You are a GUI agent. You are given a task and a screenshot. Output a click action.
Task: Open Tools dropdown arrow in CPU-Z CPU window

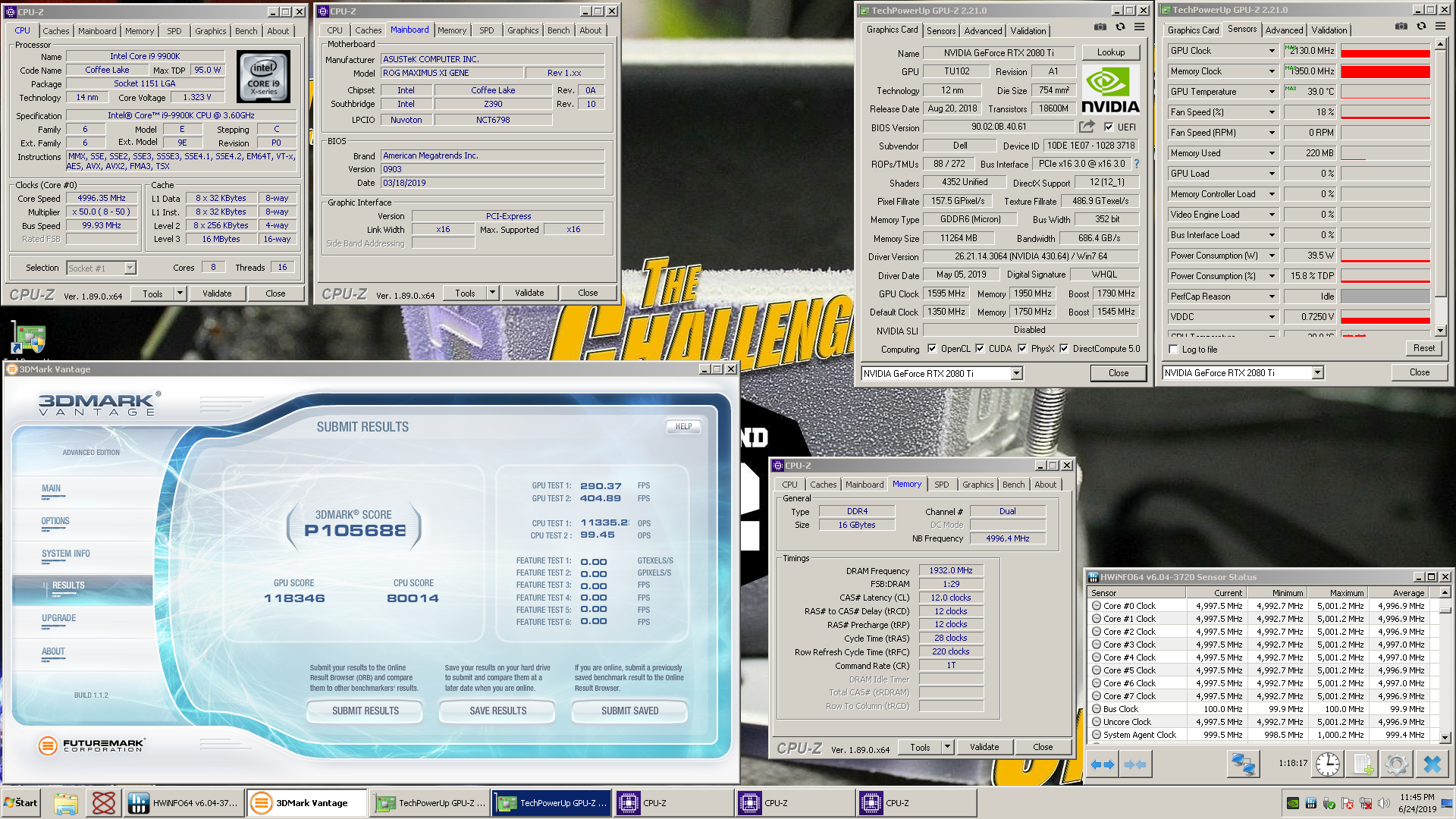[180, 293]
